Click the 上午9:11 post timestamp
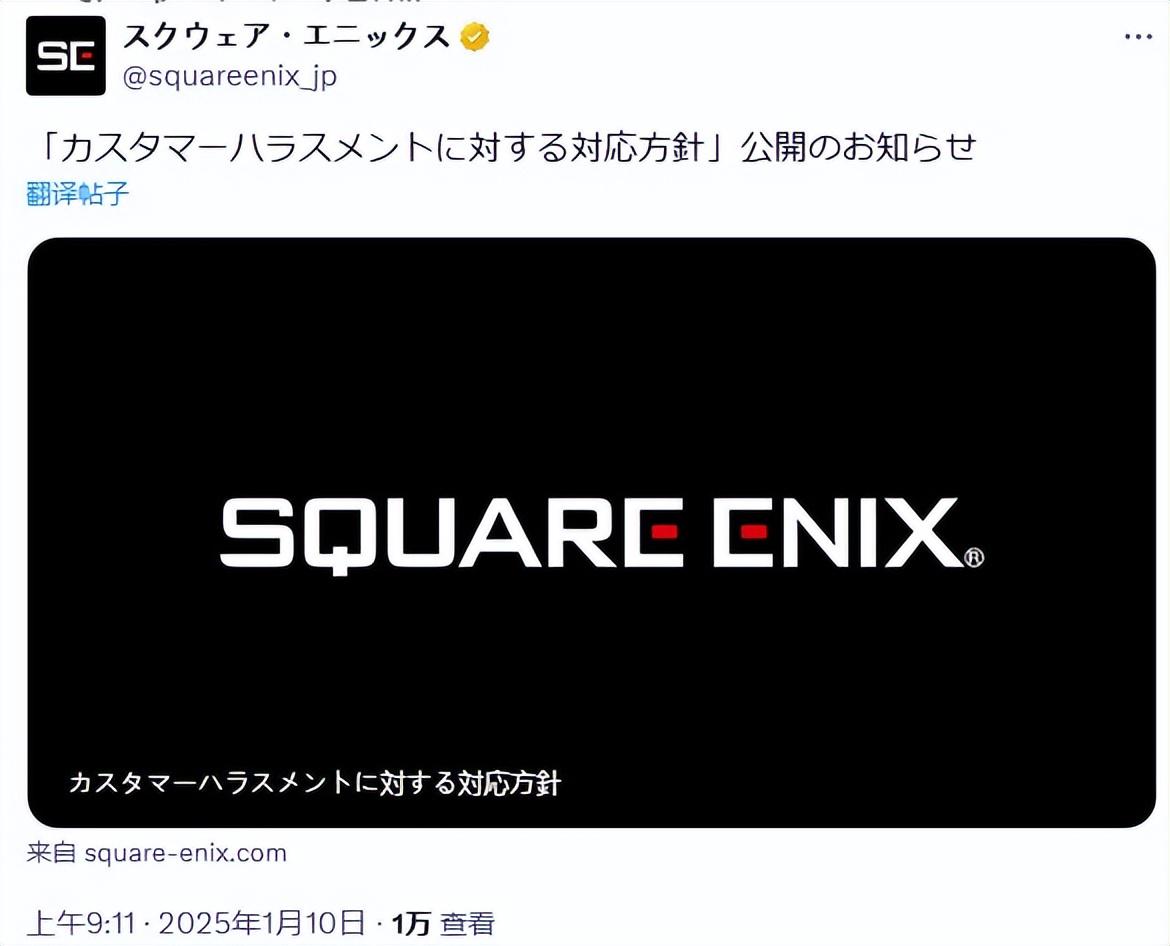This screenshot has height=946, width=1170. click(x=81, y=923)
